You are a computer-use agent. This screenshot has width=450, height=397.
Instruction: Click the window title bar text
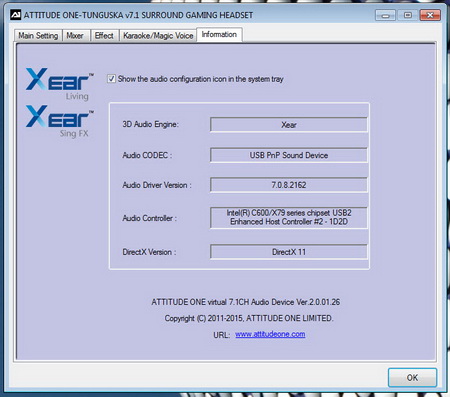tap(138, 15)
